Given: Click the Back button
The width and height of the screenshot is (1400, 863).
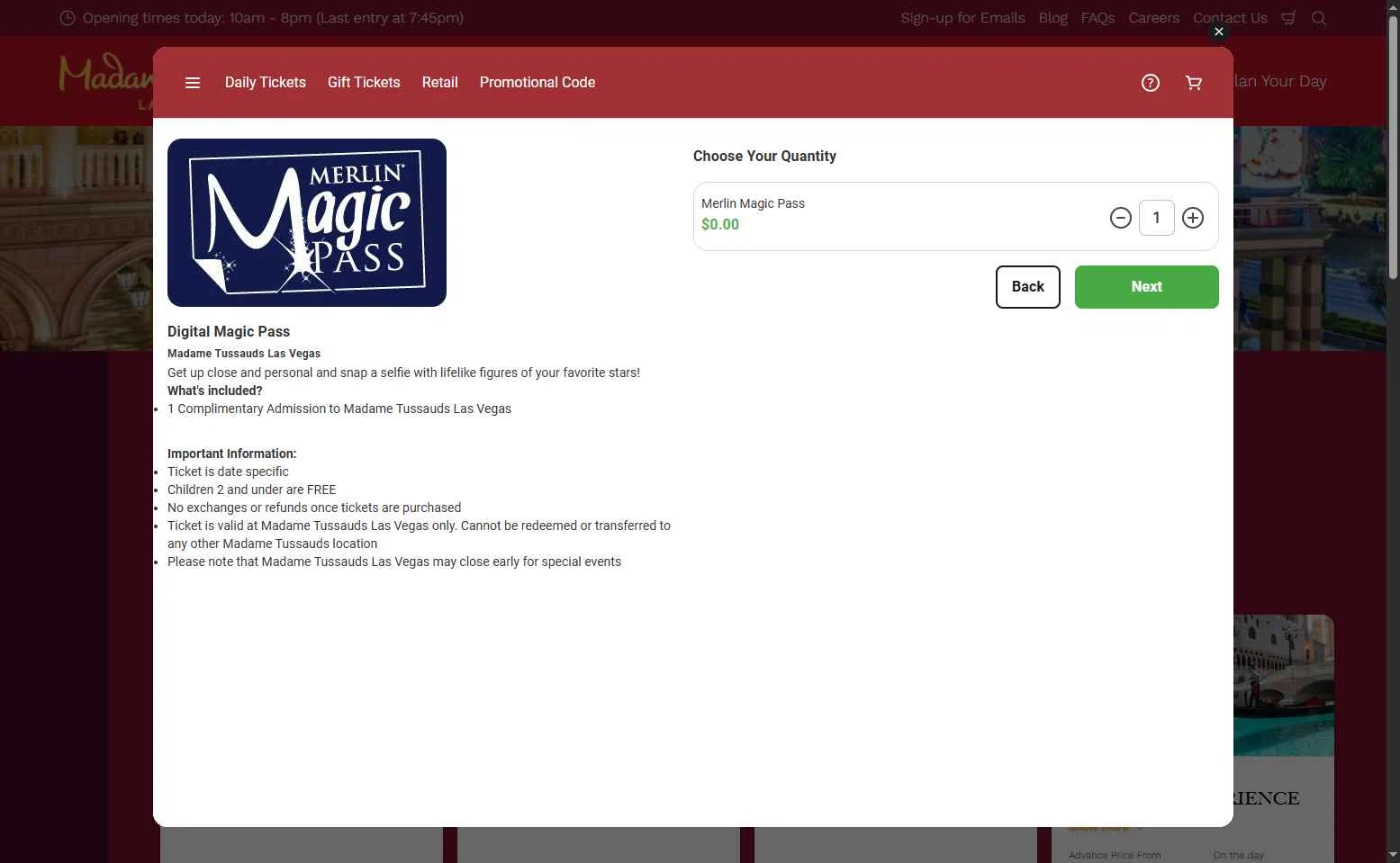Looking at the screenshot, I should coord(1028,287).
